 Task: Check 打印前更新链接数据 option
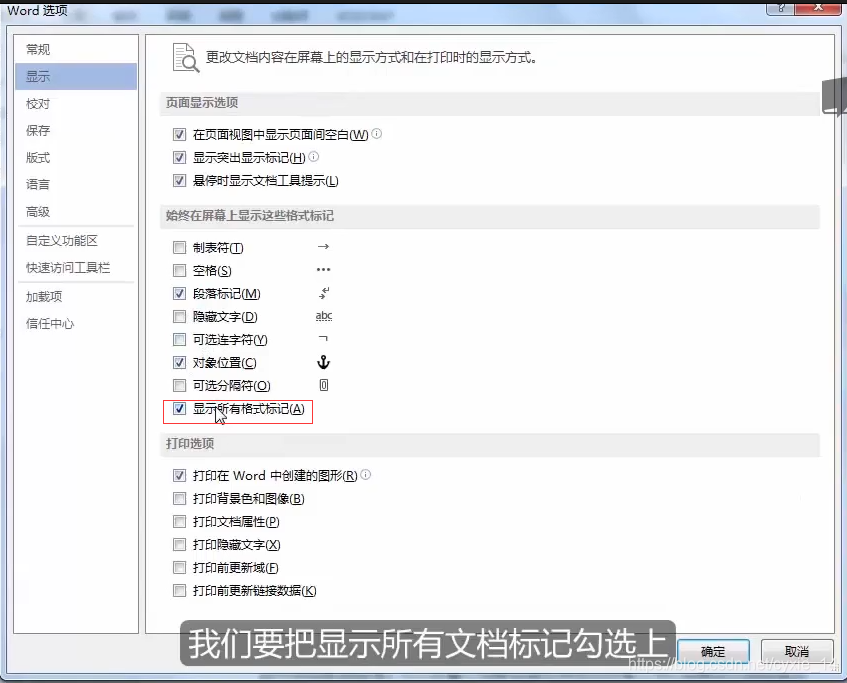tap(179, 591)
